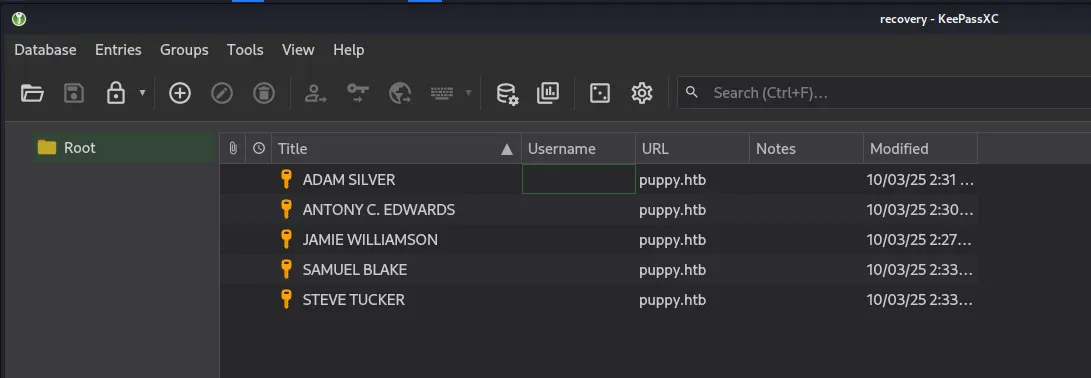Image resolution: width=1091 pixels, height=378 pixels.
Task: Open the Tools menu
Action: tap(245, 49)
